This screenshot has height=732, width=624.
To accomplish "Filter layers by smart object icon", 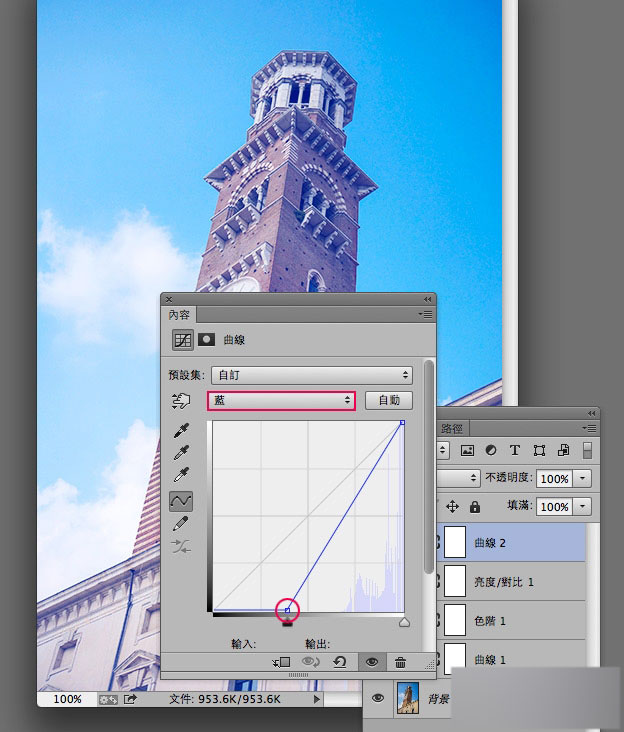I will pos(563,450).
